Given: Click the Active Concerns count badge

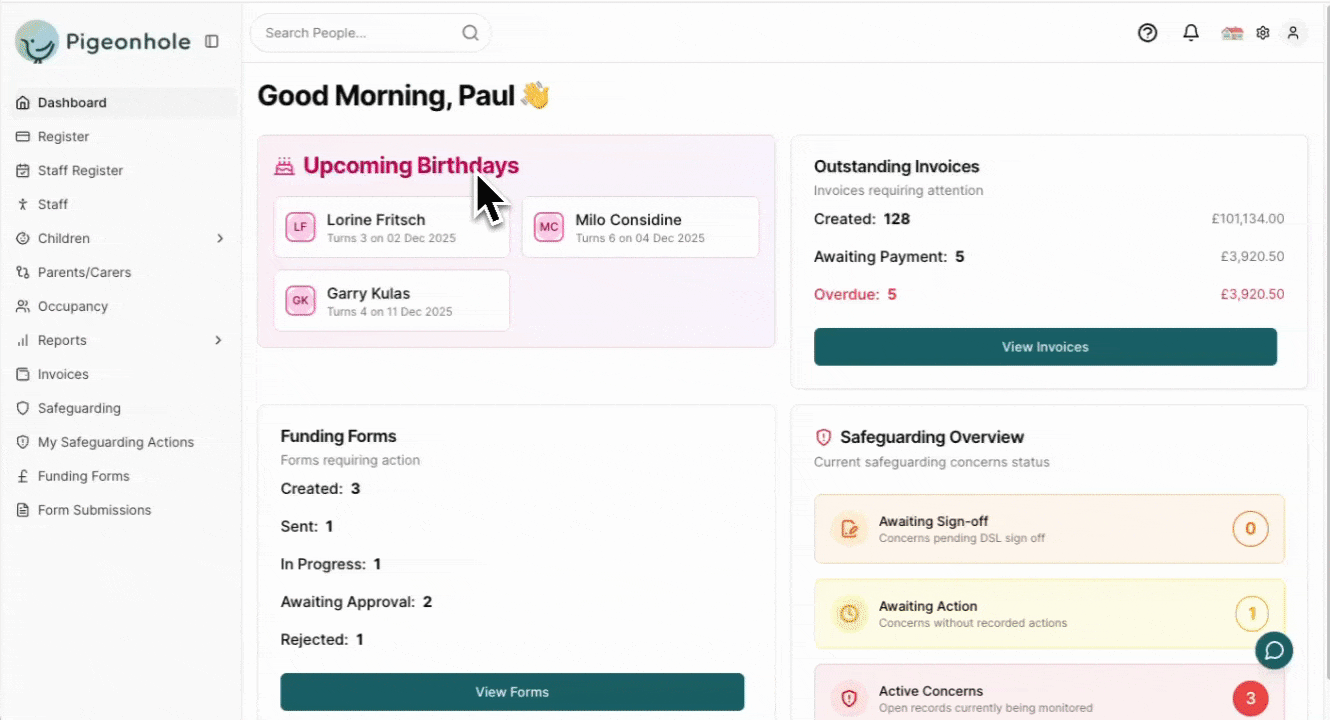Looking at the screenshot, I should [x=1250, y=698].
